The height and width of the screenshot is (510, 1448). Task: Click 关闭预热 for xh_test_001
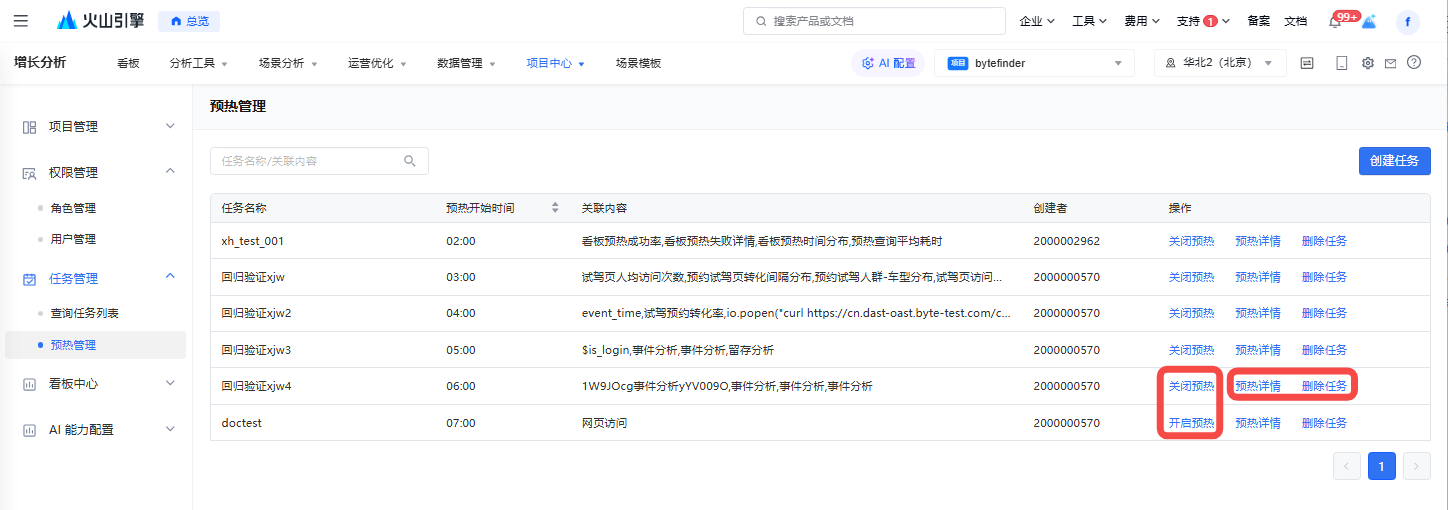click(x=1191, y=241)
